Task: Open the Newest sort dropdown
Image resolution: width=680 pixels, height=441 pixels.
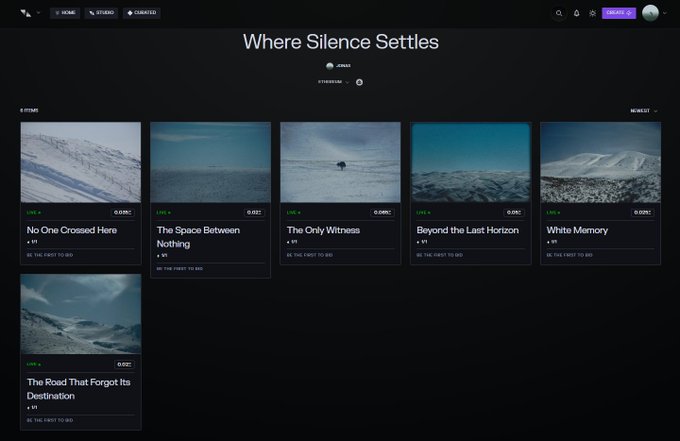Action: tap(644, 111)
